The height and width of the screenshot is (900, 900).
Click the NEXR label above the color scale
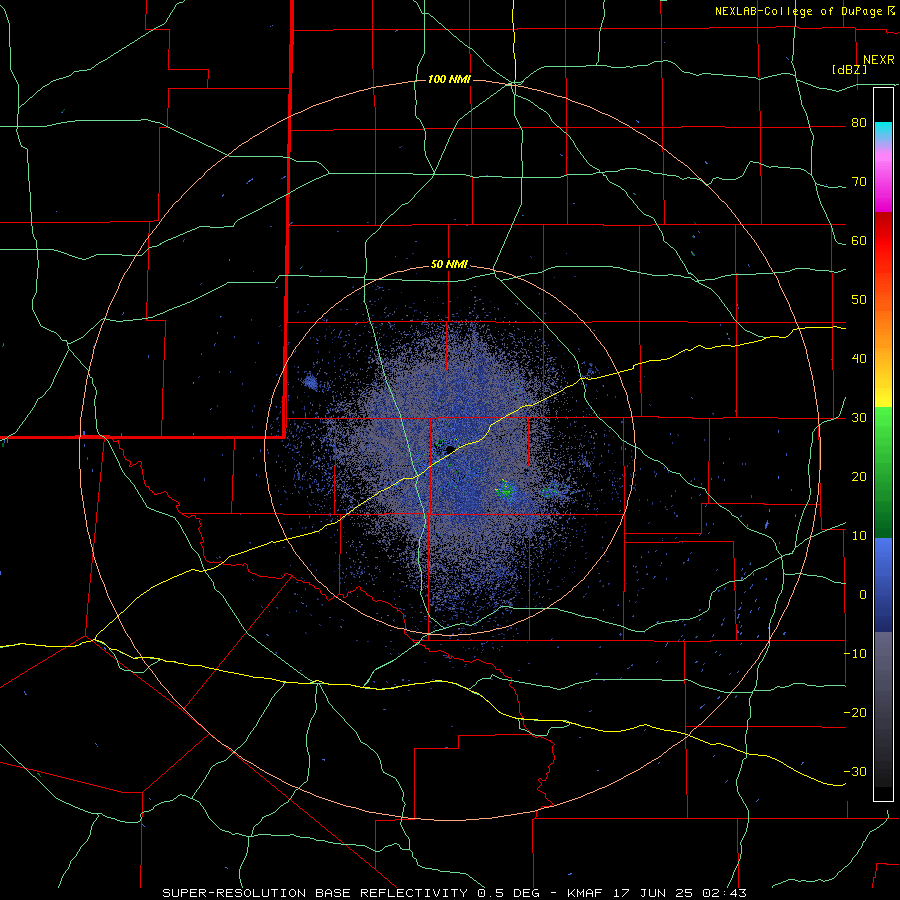coord(878,60)
